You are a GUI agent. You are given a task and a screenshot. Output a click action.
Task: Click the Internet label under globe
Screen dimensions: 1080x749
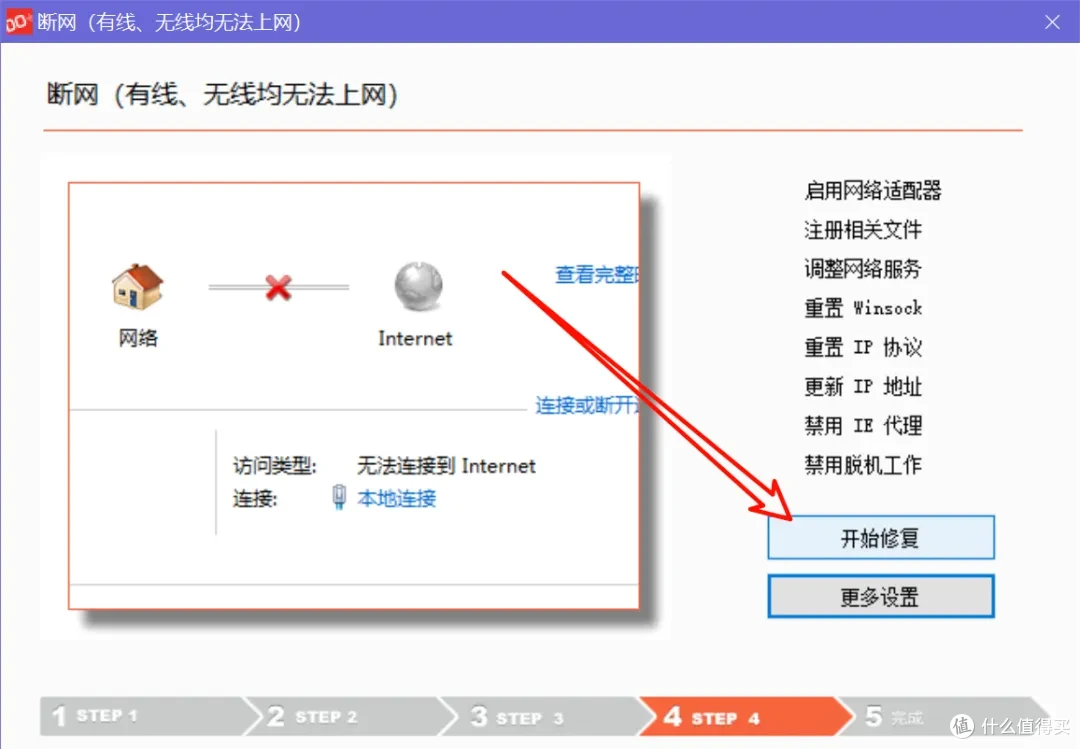click(x=415, y=338)
